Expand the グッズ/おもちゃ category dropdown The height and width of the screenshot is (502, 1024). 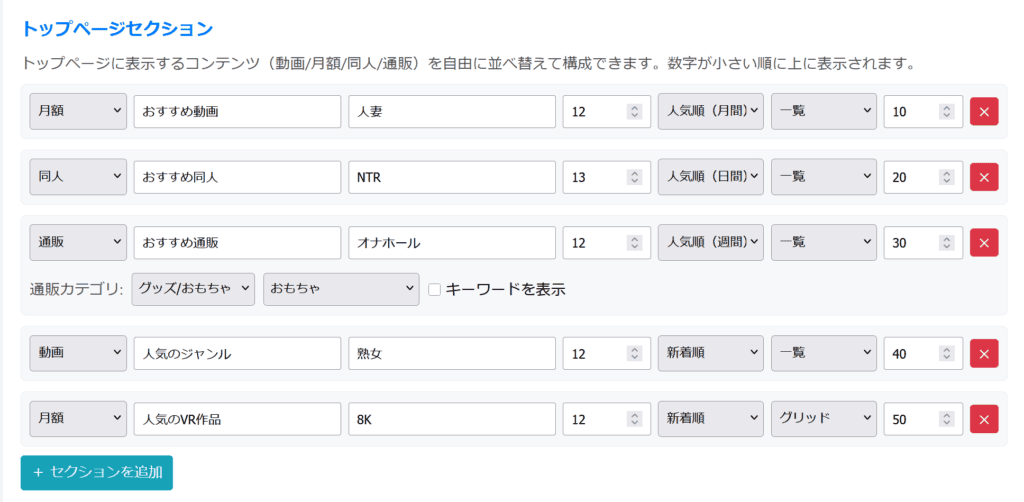click(193, 290)
